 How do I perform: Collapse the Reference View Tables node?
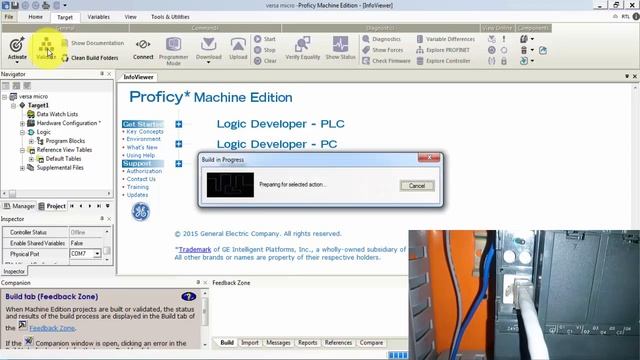[x=22, y=150]
